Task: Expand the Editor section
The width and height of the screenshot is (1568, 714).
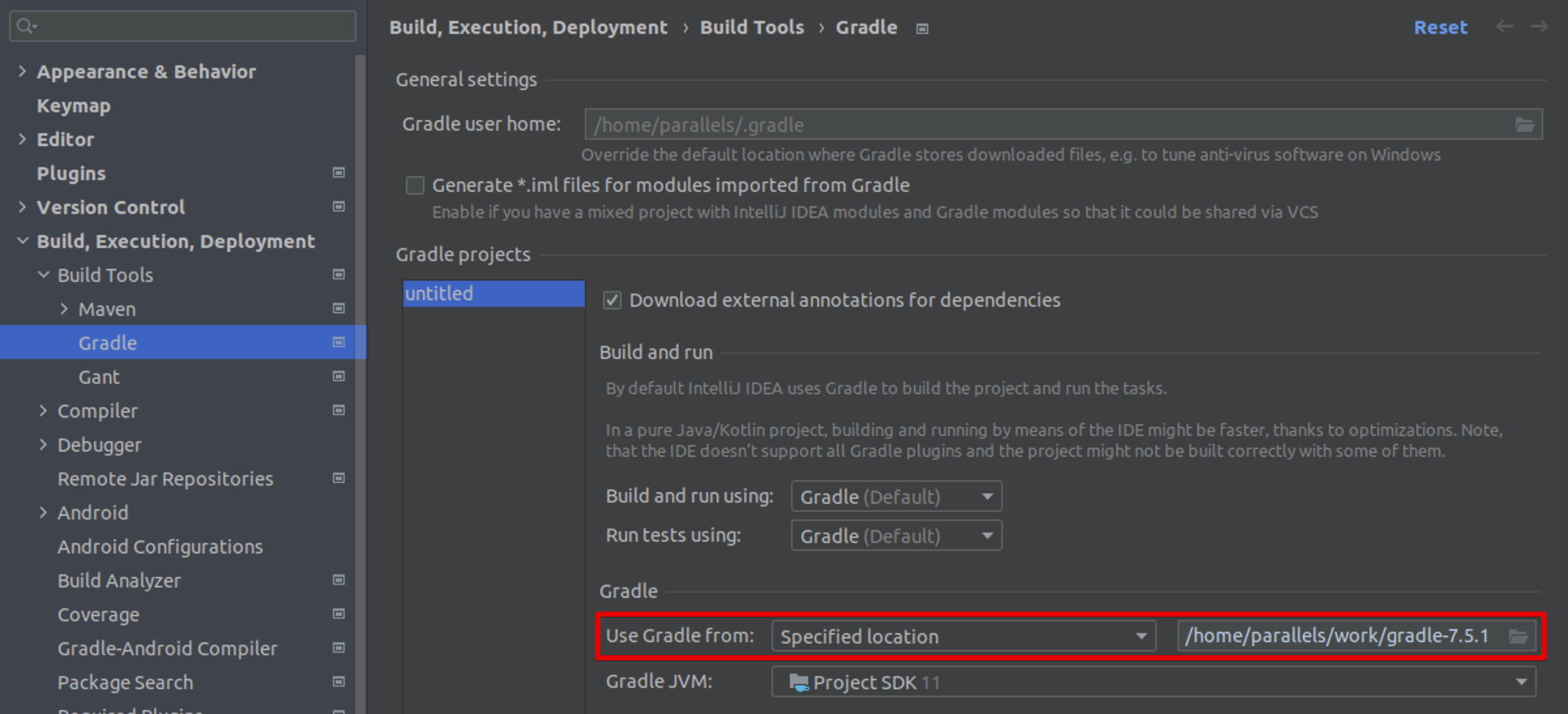Action: pyautogui.click(x=22, y=139)
